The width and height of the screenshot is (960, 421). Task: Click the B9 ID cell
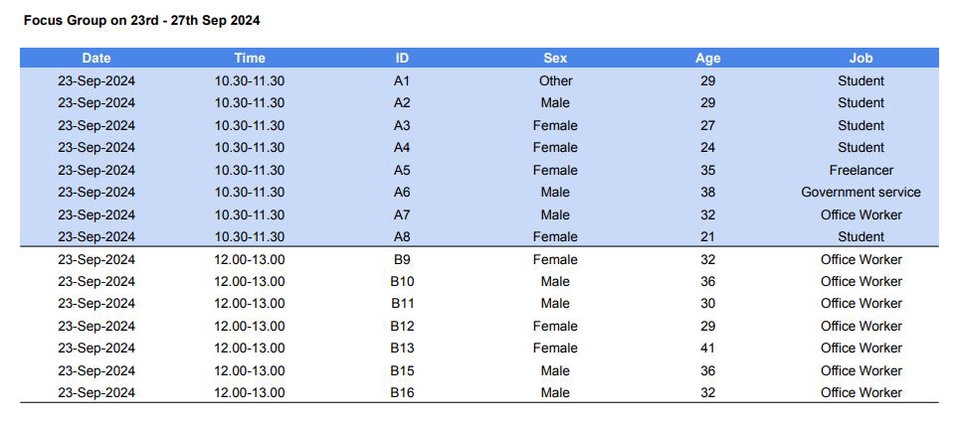point(402,259)
